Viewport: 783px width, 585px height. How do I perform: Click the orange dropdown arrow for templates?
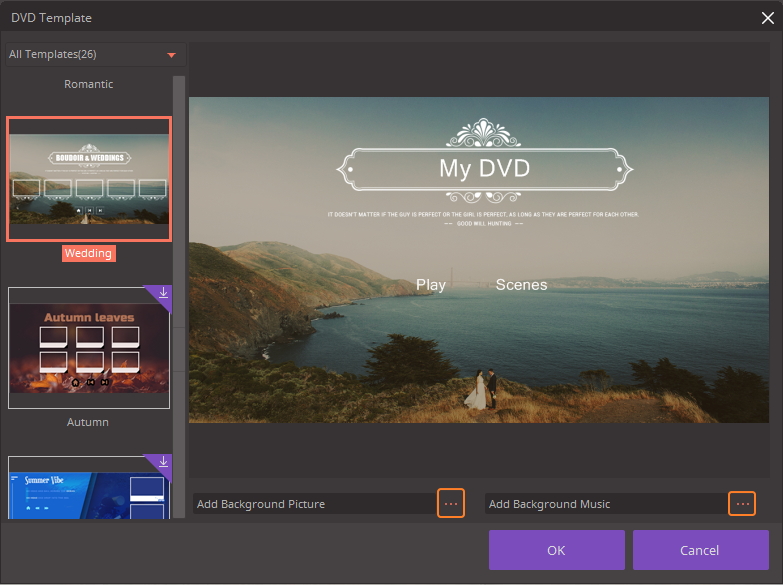tap(171, 55)
